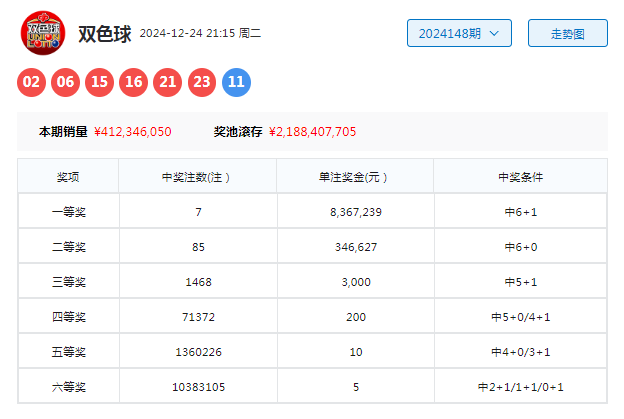The width and height of the screenshot is (624, 419).
Task: Click the 一等奖 row label
Action: 68,212
